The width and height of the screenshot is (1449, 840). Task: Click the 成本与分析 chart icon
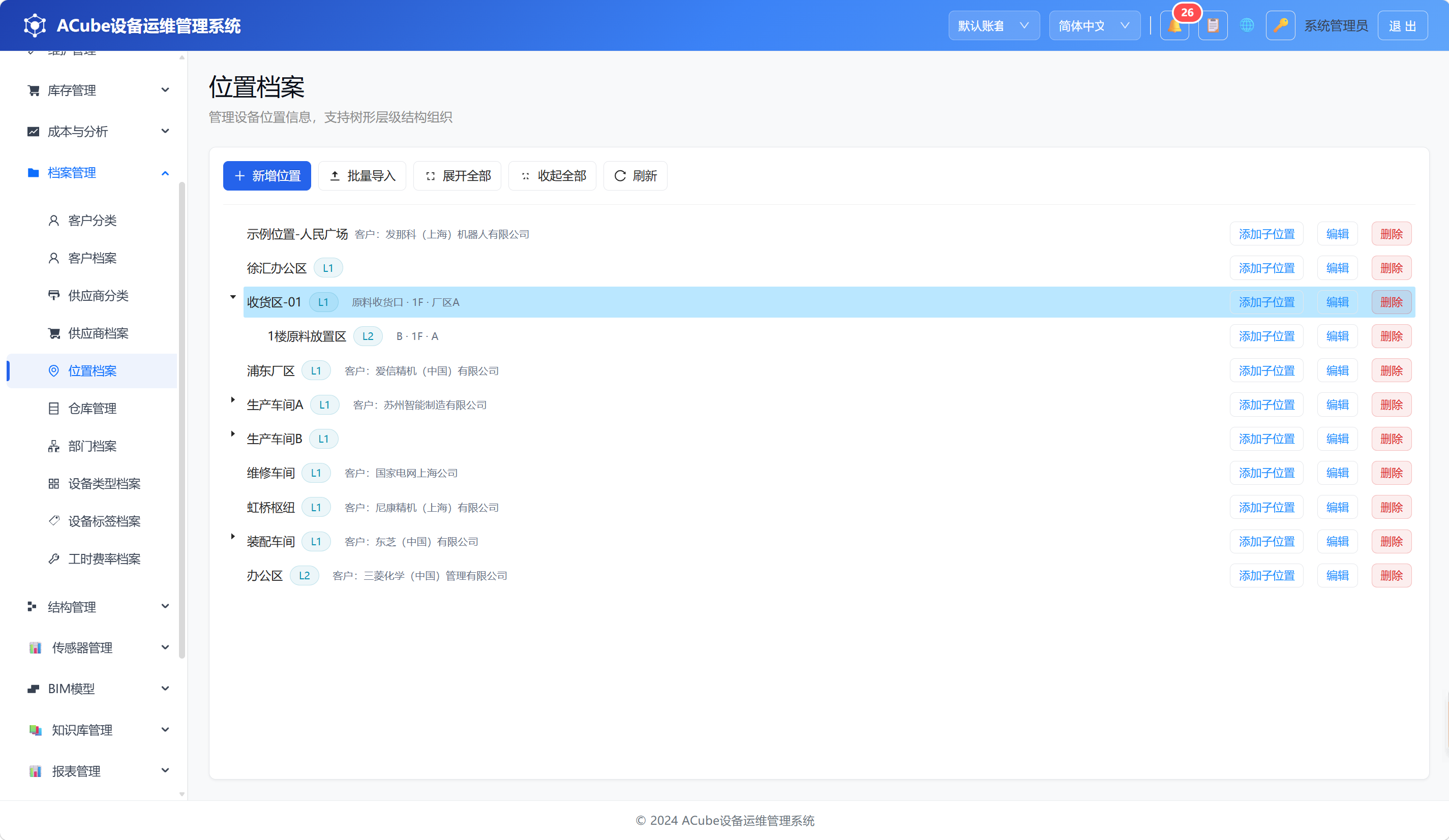34,132
